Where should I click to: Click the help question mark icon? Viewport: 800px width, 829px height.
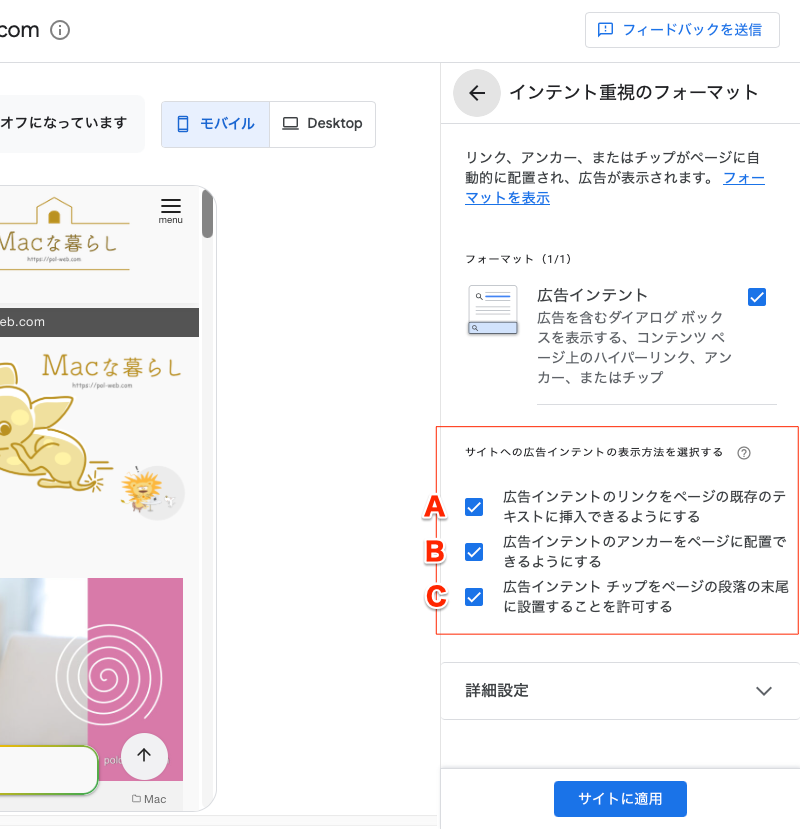pos(744,453)
